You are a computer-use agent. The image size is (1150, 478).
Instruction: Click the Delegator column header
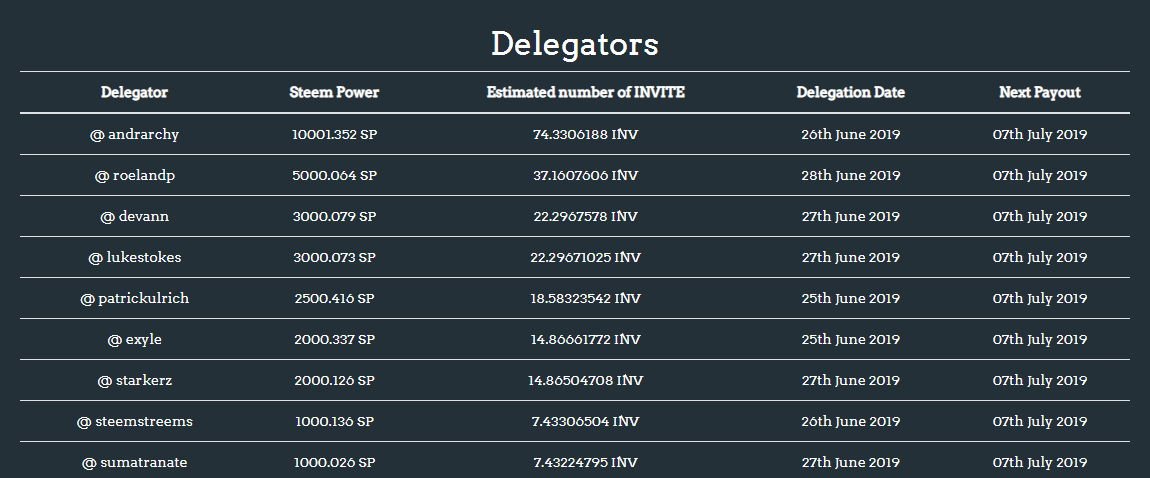click(134, 92)
